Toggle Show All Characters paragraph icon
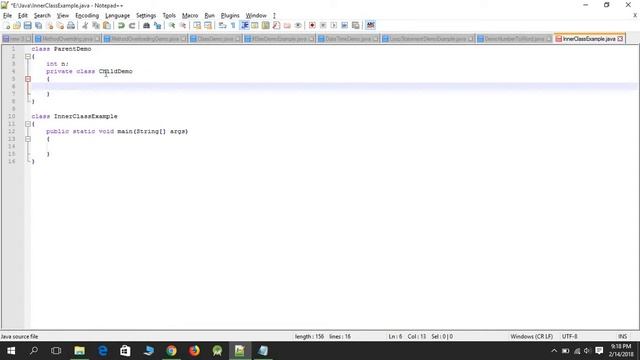The width and height of the screenshot is (640, 360). (233, 25)
